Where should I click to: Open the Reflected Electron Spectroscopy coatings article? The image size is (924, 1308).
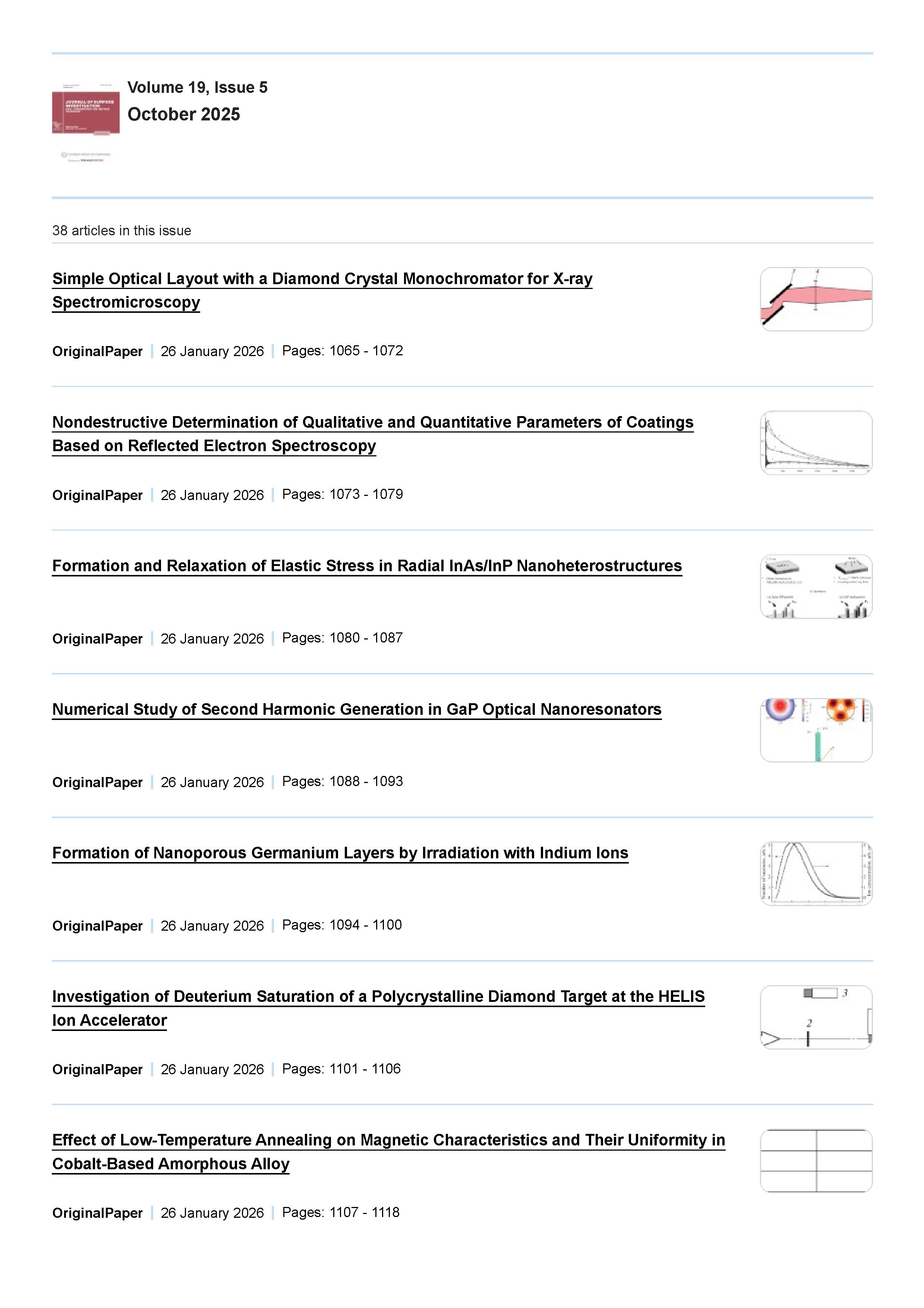click(x=372, y=423)
